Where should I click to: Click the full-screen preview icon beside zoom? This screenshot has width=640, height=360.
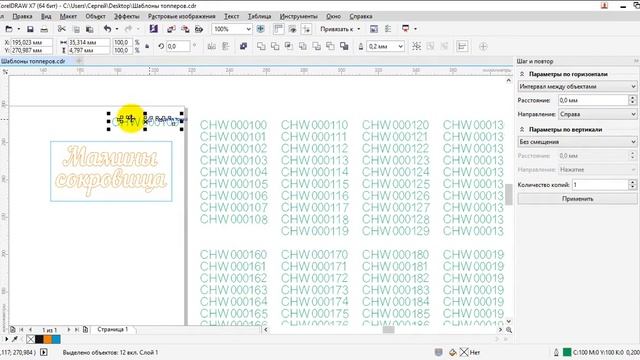260,29
